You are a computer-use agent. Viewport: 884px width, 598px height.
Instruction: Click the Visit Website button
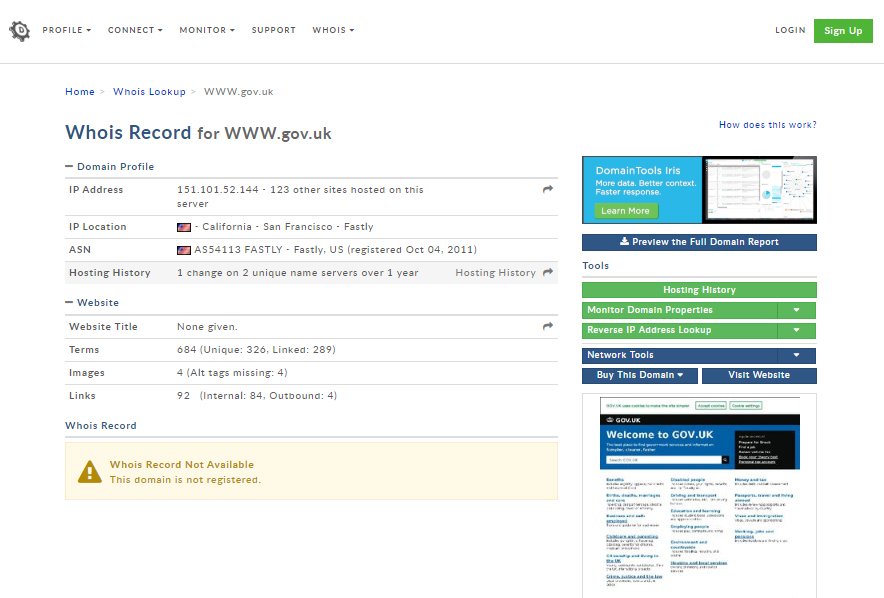click(759, 375)
